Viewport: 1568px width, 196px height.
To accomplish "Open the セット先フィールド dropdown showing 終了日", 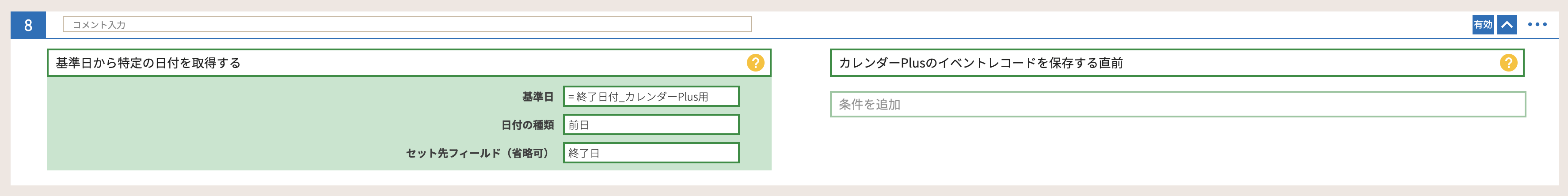I will pyautogui.click(x=651, y=153).
